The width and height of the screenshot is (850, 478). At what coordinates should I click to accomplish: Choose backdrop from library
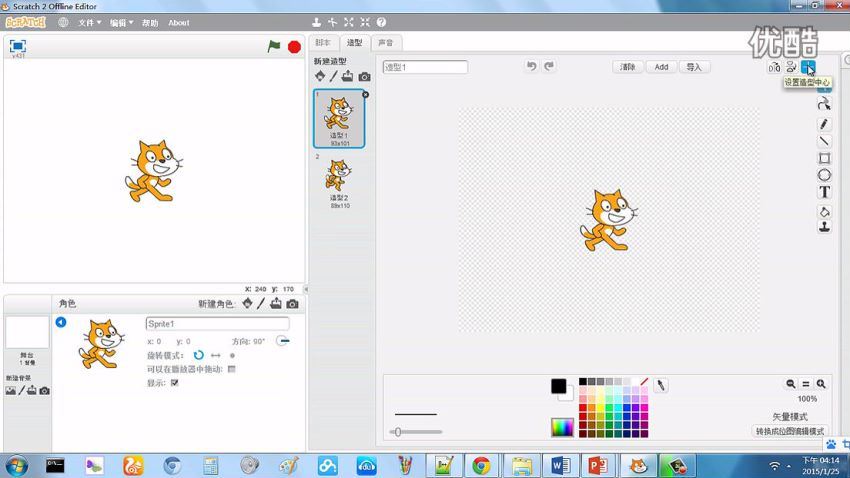point(10,391)
